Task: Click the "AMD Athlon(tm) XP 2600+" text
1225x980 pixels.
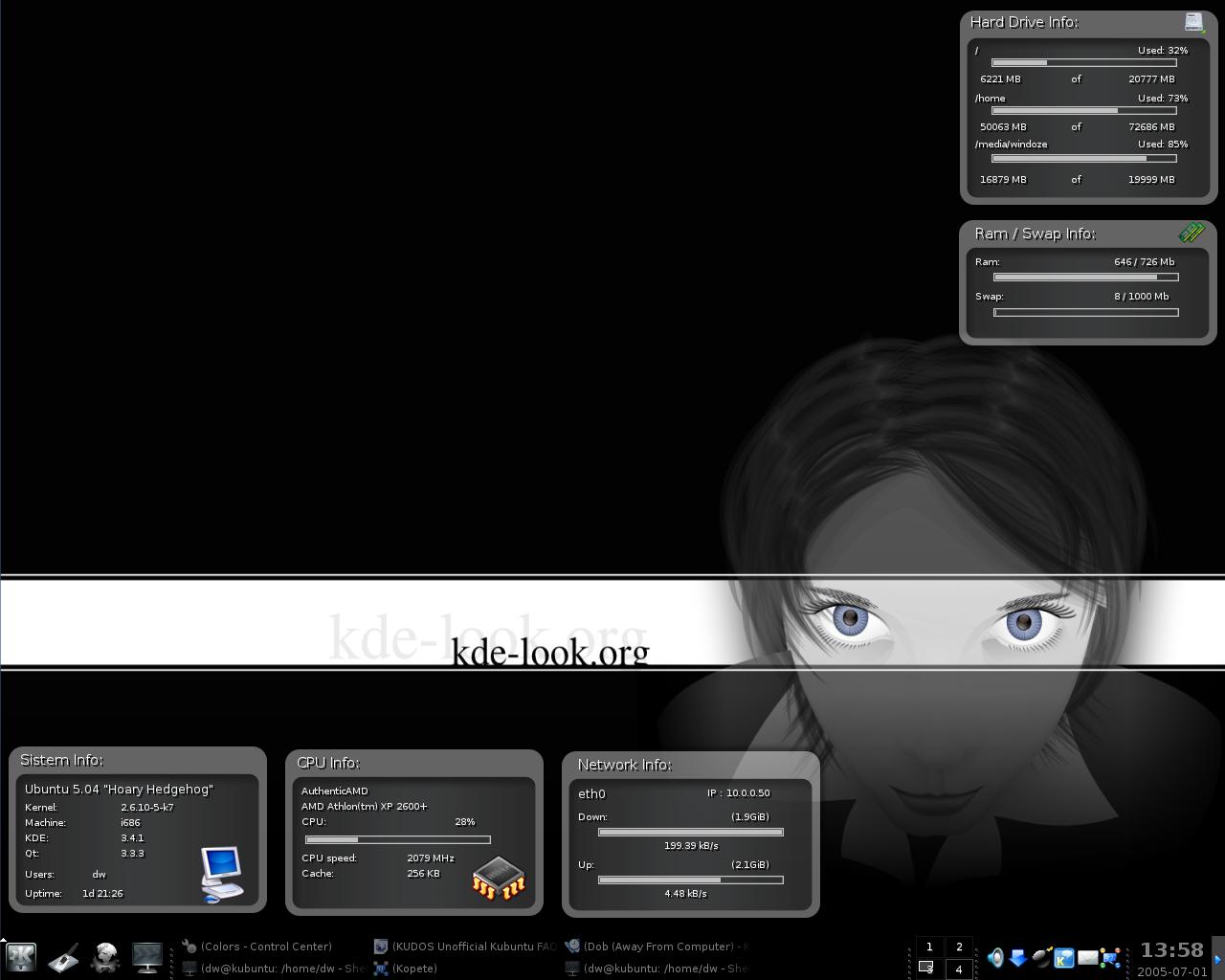Action: click(x=365, y=807)
